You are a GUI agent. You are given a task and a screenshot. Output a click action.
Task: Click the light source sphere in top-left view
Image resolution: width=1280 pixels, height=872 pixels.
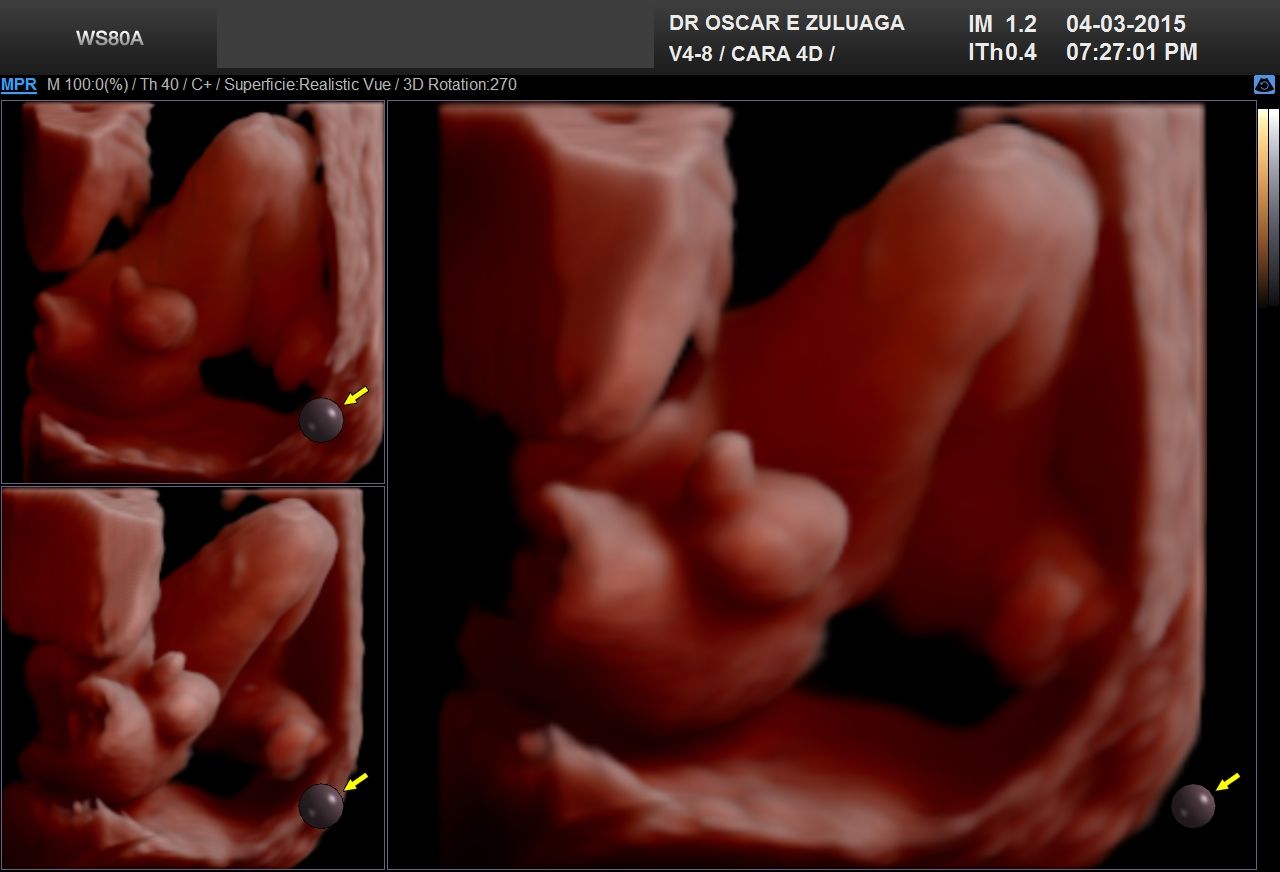click(x=321, y=420)
